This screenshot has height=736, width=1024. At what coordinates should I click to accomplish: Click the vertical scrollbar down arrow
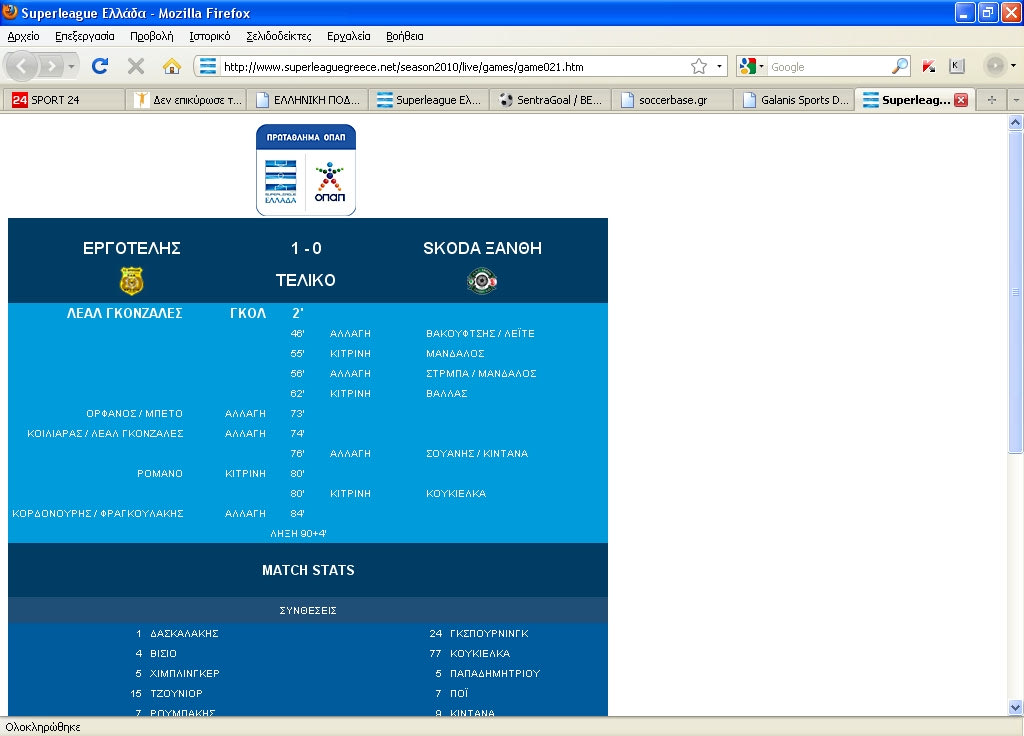[x=1015, y=708]
